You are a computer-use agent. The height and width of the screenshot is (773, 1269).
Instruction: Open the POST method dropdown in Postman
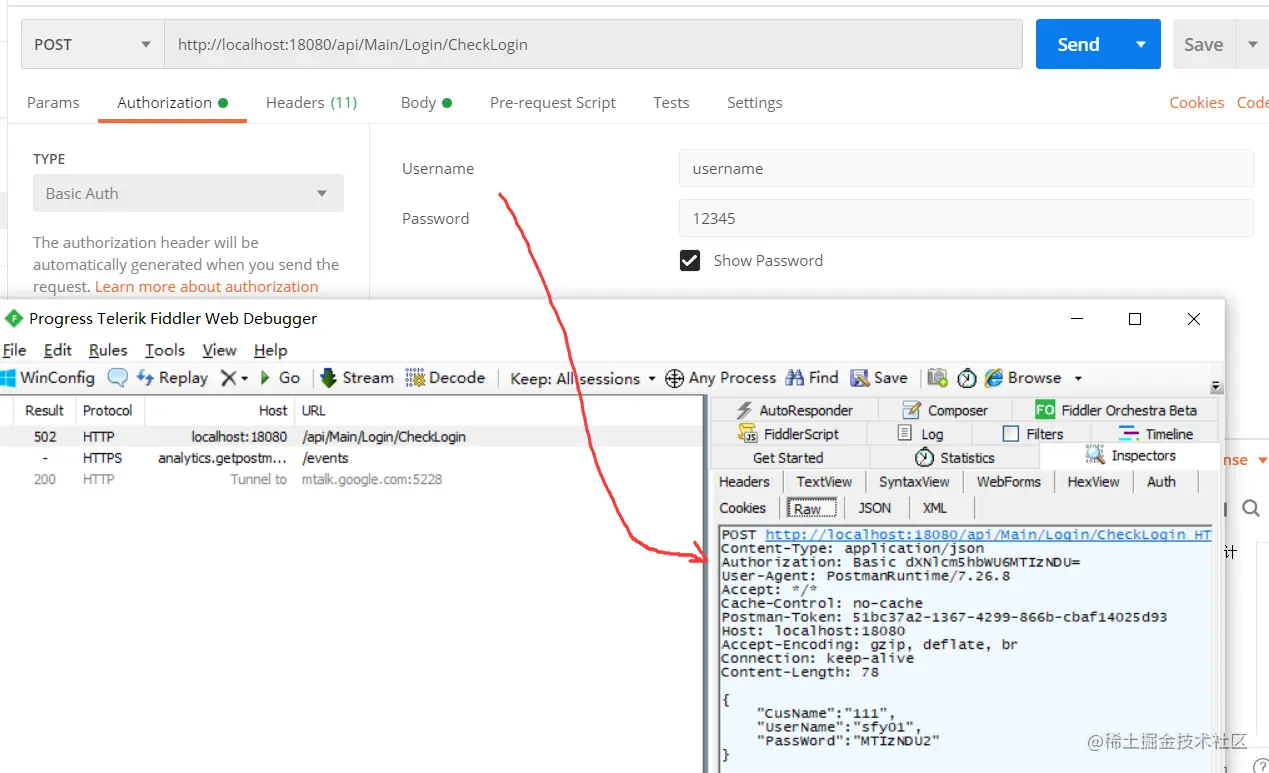[x=92, y=44]
